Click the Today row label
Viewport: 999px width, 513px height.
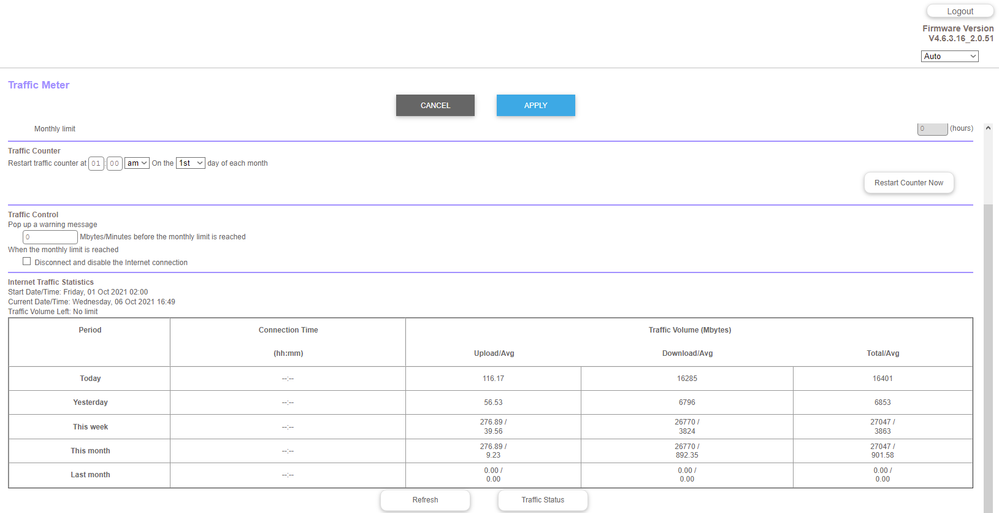point(90,378)
